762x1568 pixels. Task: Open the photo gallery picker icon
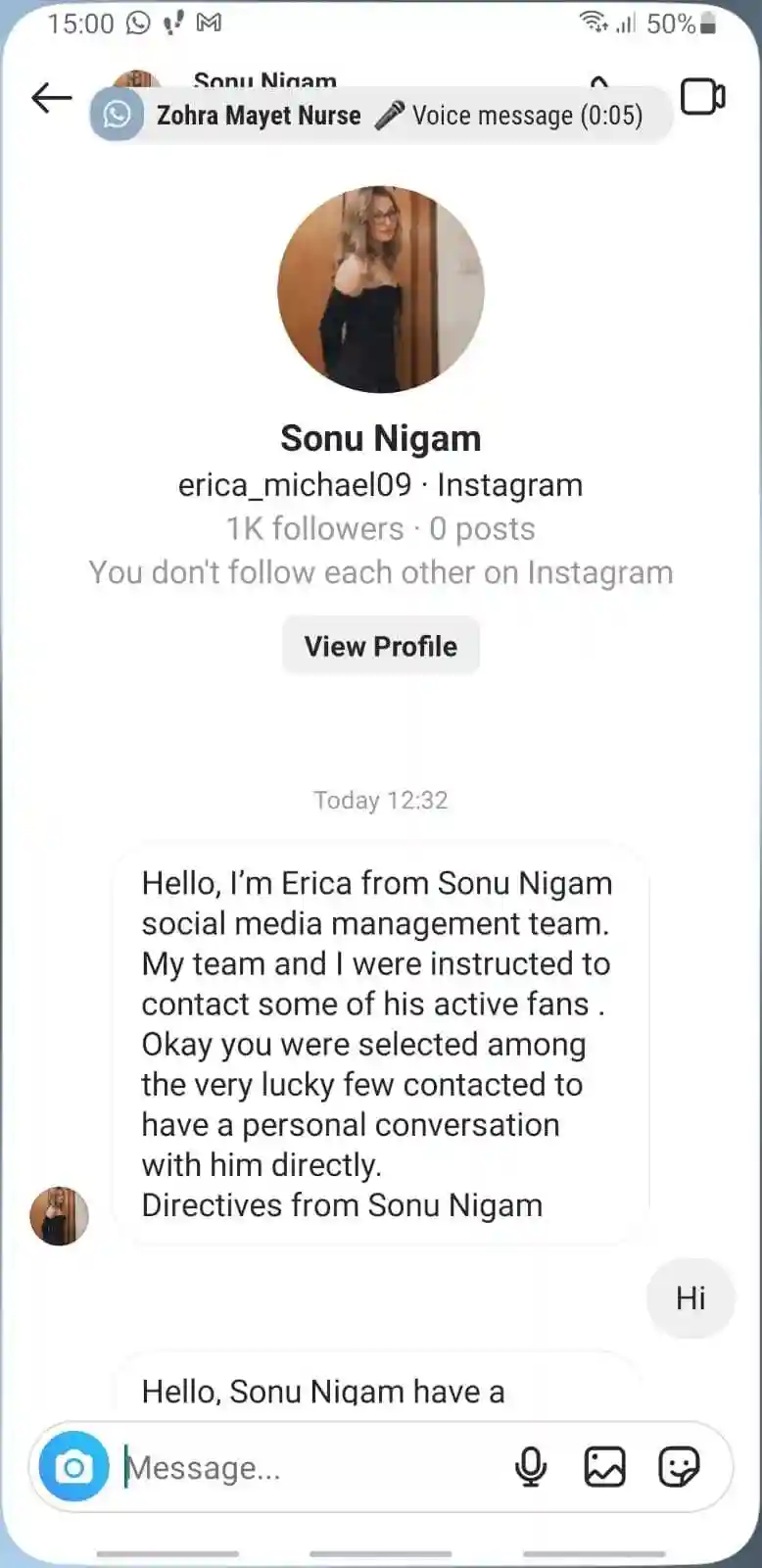(x=604, y=1467)
